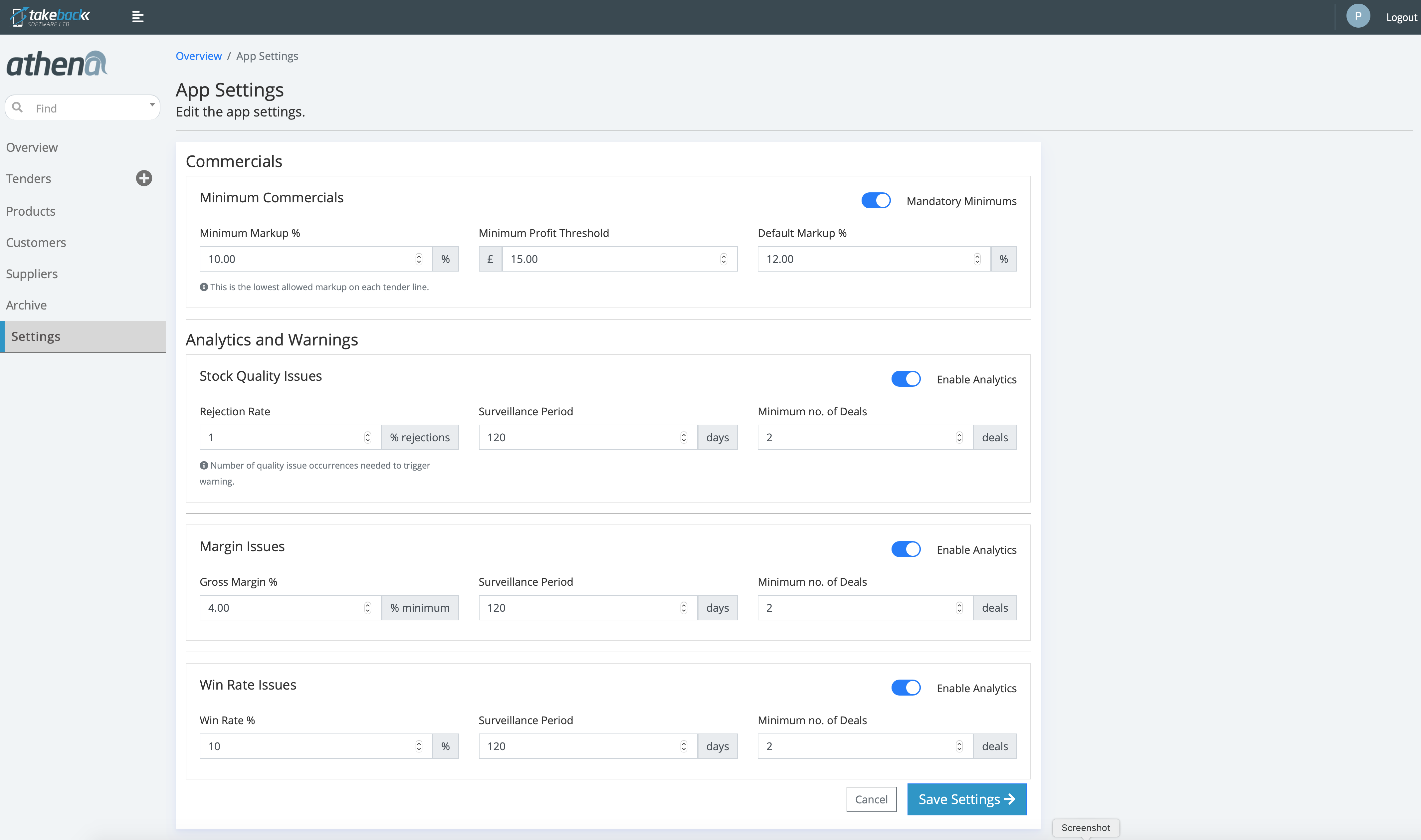Screen dimensions: 1421x840
Task: Click info icon beside lowest markup note
Action: click(204, 287)
